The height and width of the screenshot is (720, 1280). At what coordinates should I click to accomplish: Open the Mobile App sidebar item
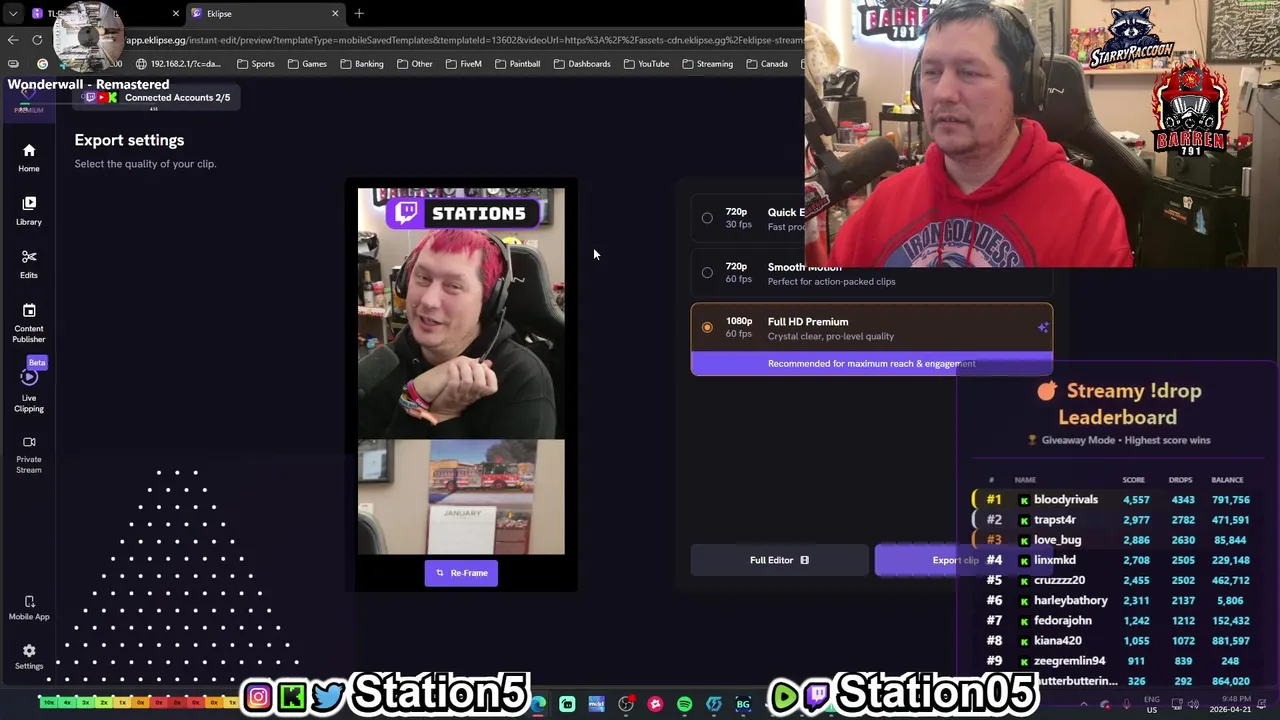click(29, 607)
